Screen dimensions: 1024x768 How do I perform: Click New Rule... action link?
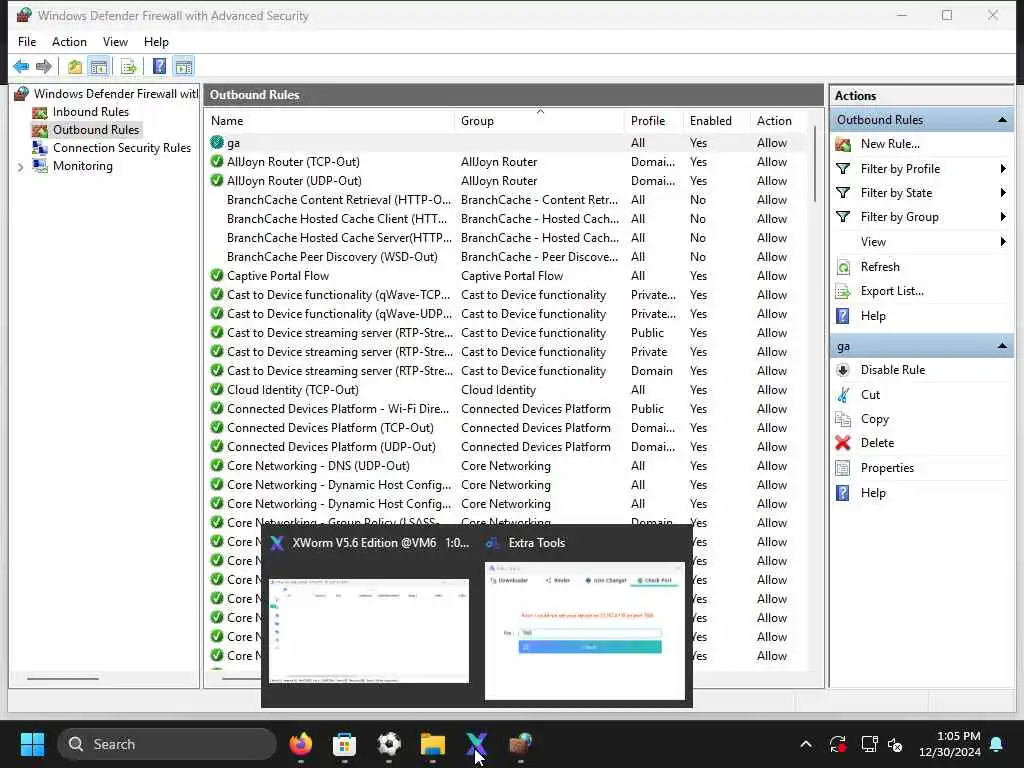pos(889,144)
